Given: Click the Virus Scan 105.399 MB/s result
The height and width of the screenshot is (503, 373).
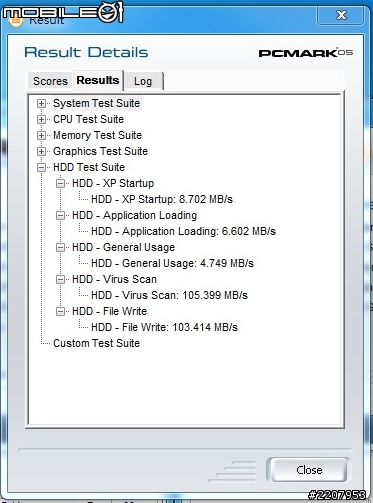Looking at the screenshot, I should point(169,295).
